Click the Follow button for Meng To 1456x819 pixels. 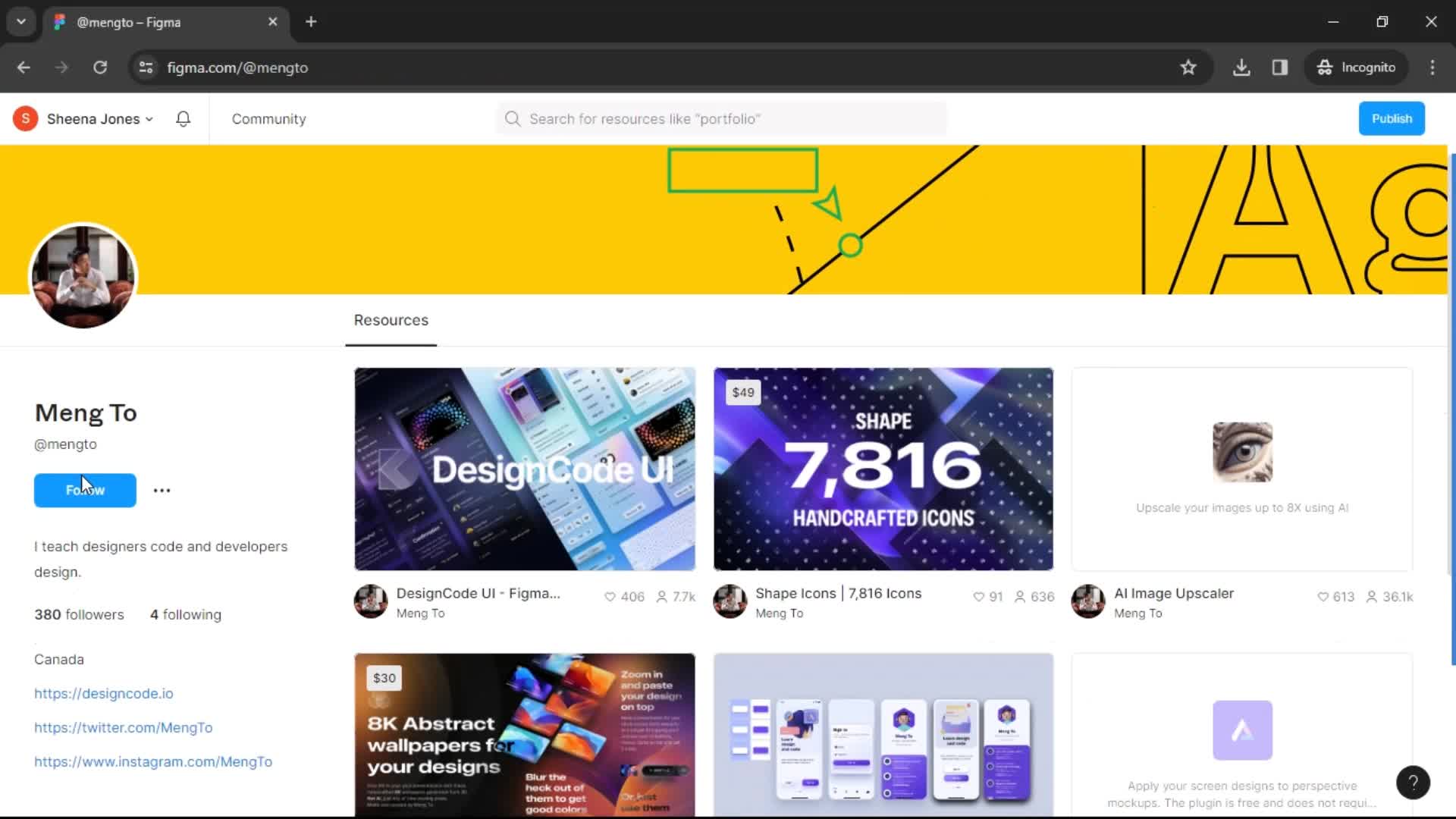tap(85, 490)
